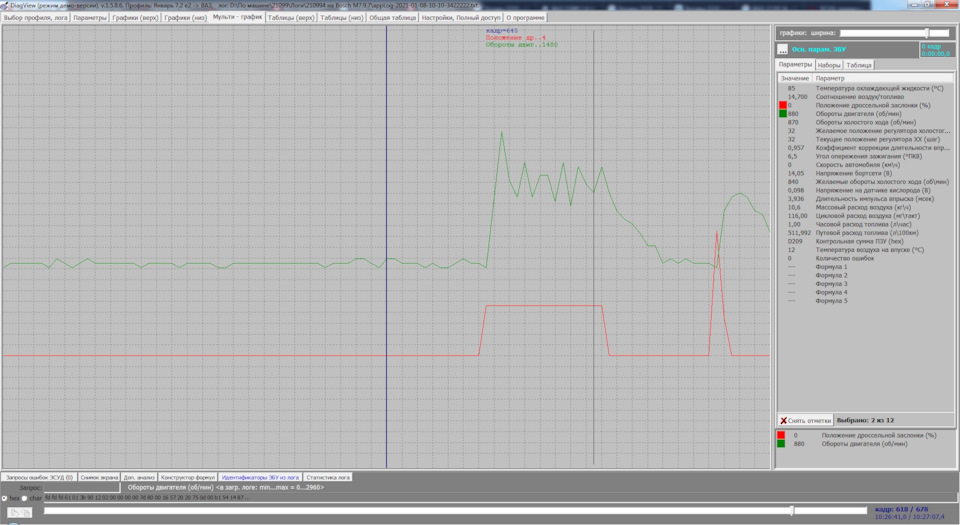Select the 'Формула 4' row

[866, 292]
